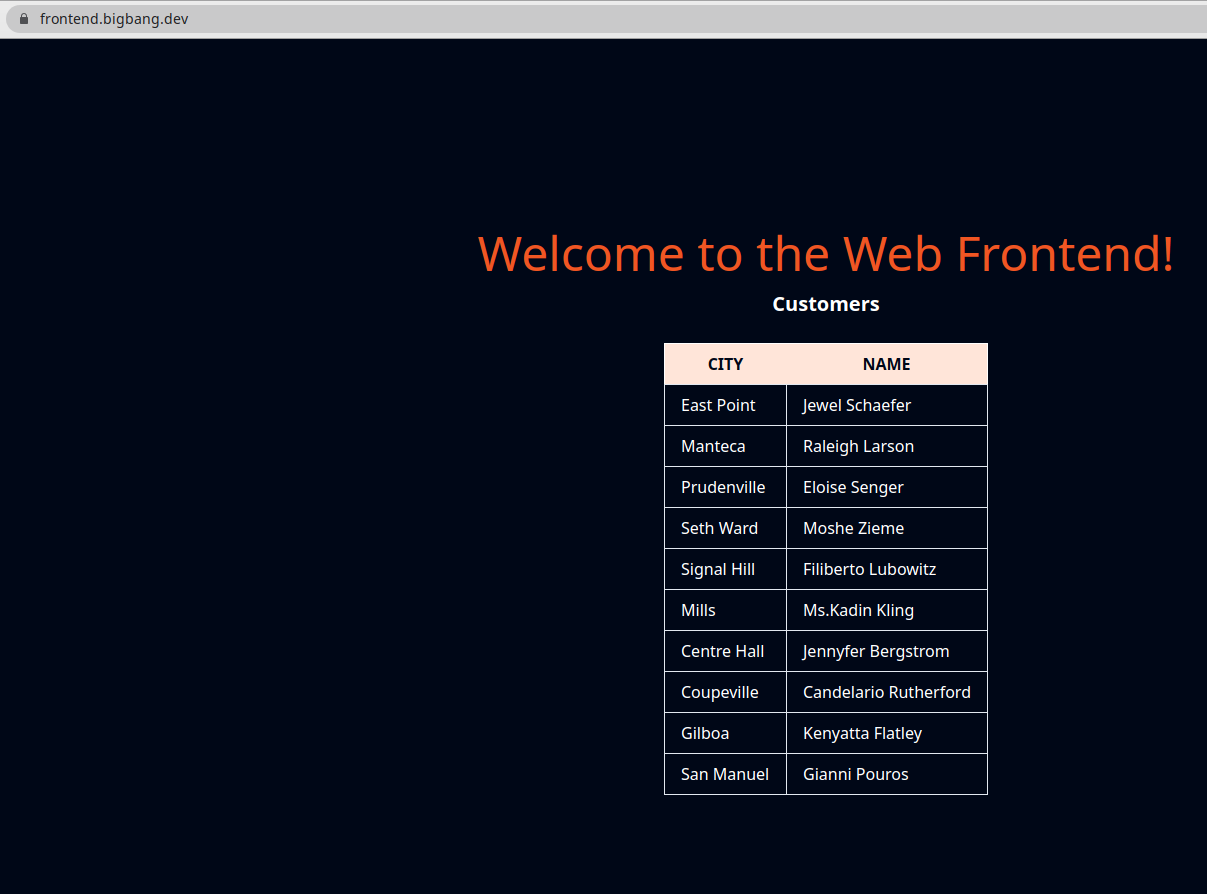Click the Coupeville city entry
Image resolution: width=1207 pixels, height=894 pixels.
719,692
